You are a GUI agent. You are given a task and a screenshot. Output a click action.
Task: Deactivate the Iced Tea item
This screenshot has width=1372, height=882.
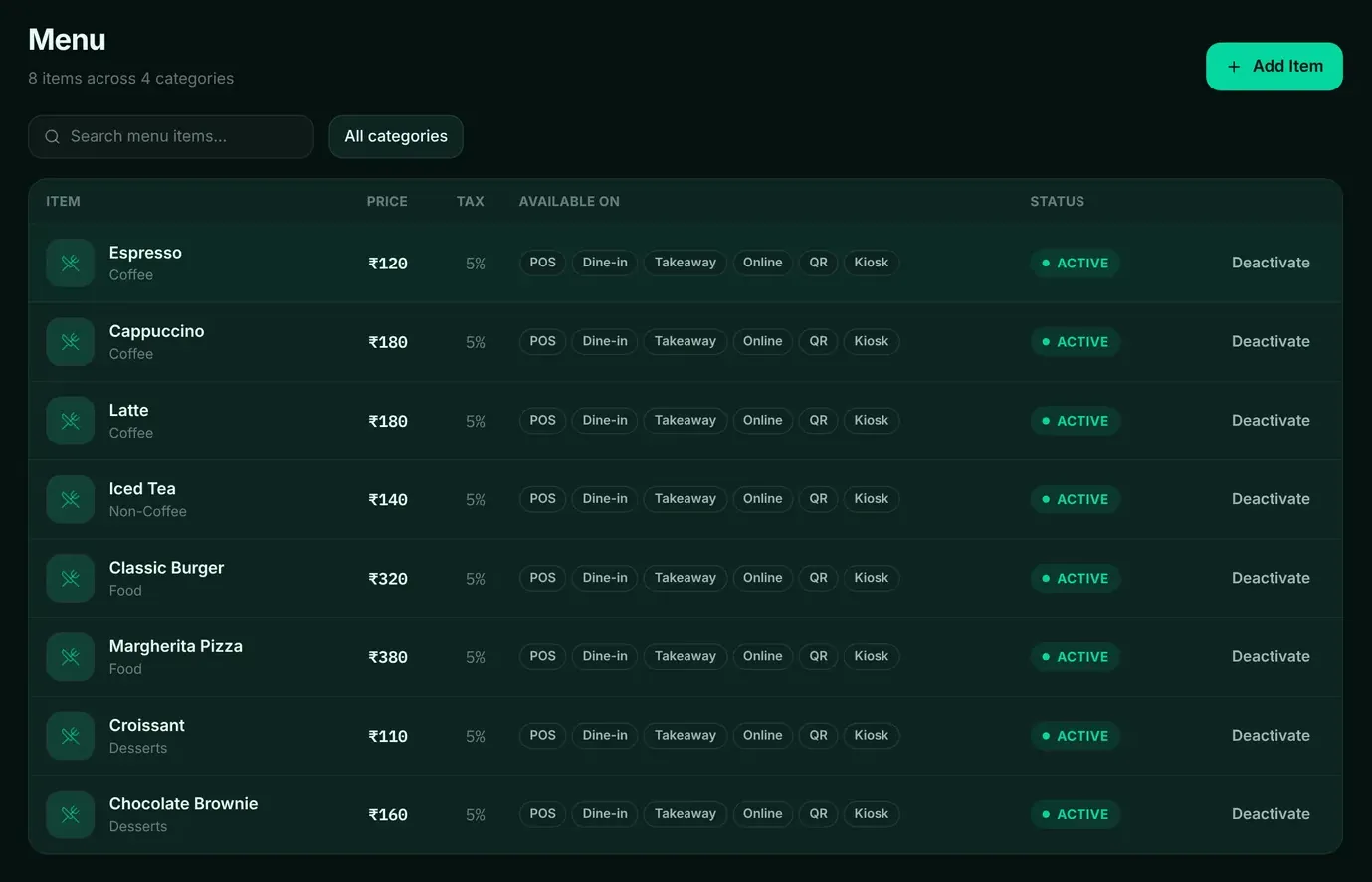click(x=1271, y=499)
